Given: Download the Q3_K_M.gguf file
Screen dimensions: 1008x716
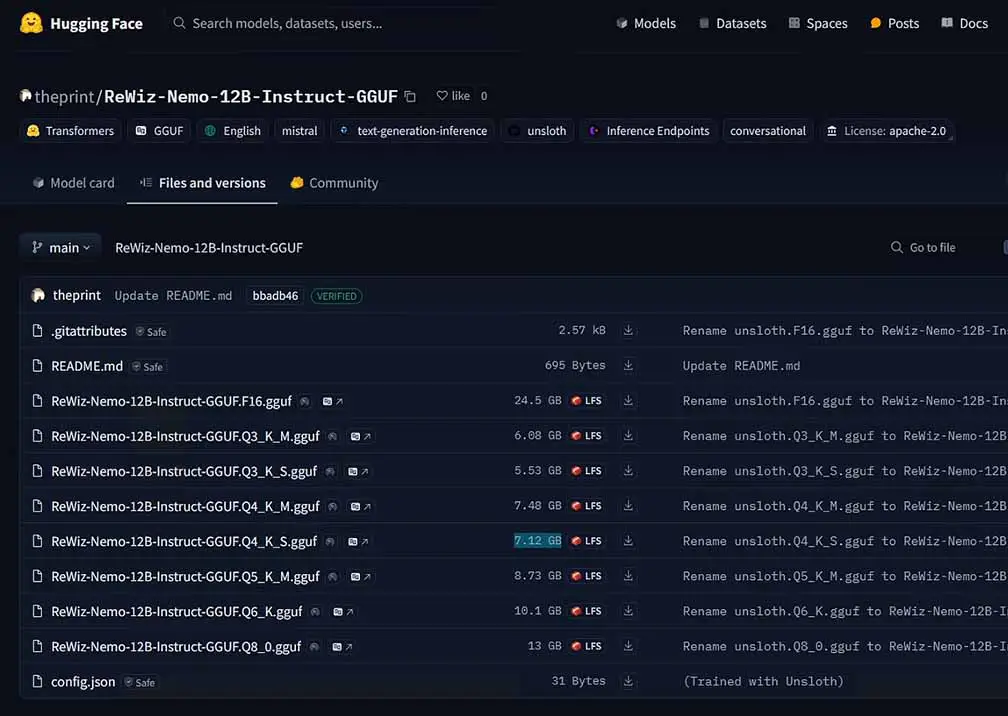Looking at the screenshot, I should [x=628, y=436].
